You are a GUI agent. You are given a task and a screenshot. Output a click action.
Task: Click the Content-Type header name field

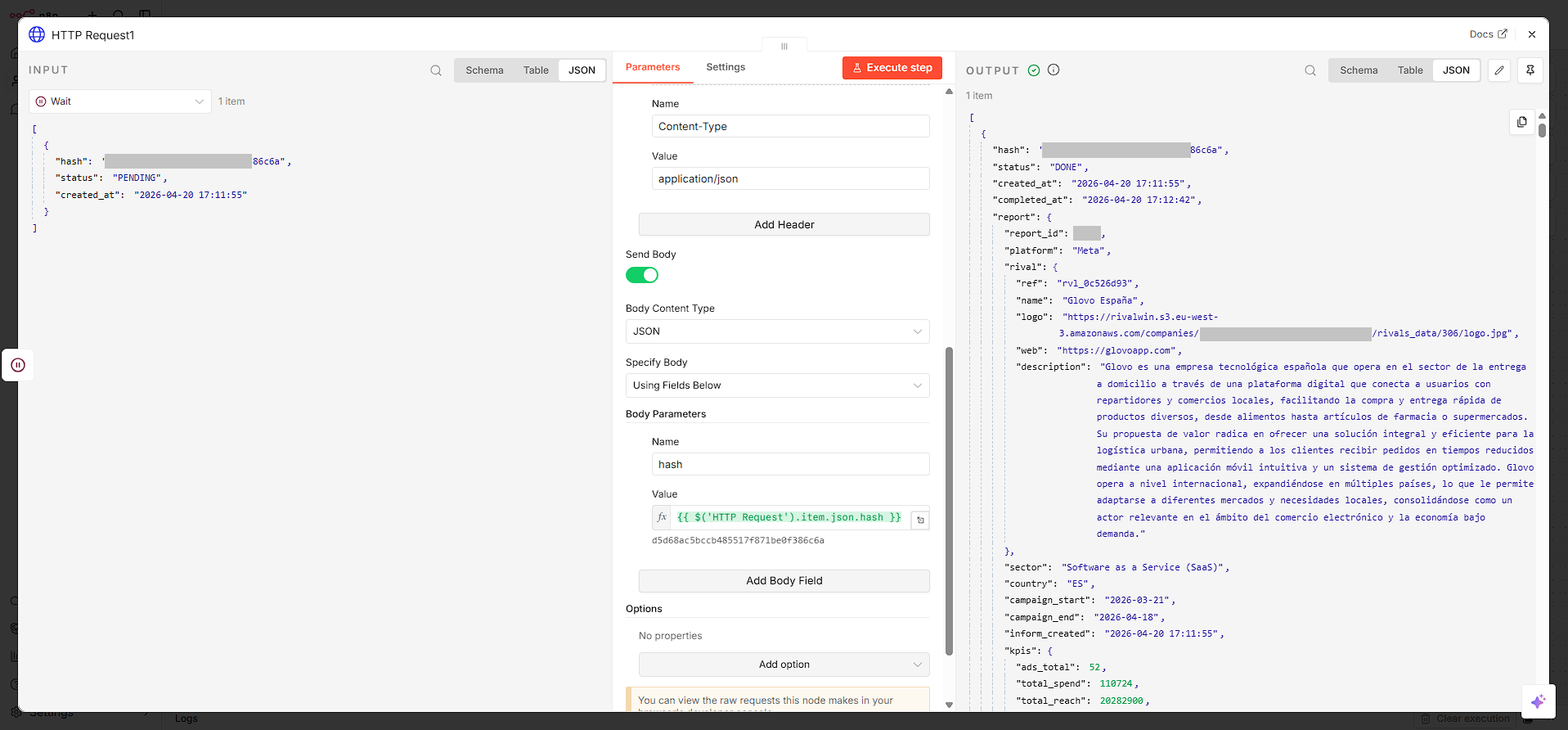[790, 126]
